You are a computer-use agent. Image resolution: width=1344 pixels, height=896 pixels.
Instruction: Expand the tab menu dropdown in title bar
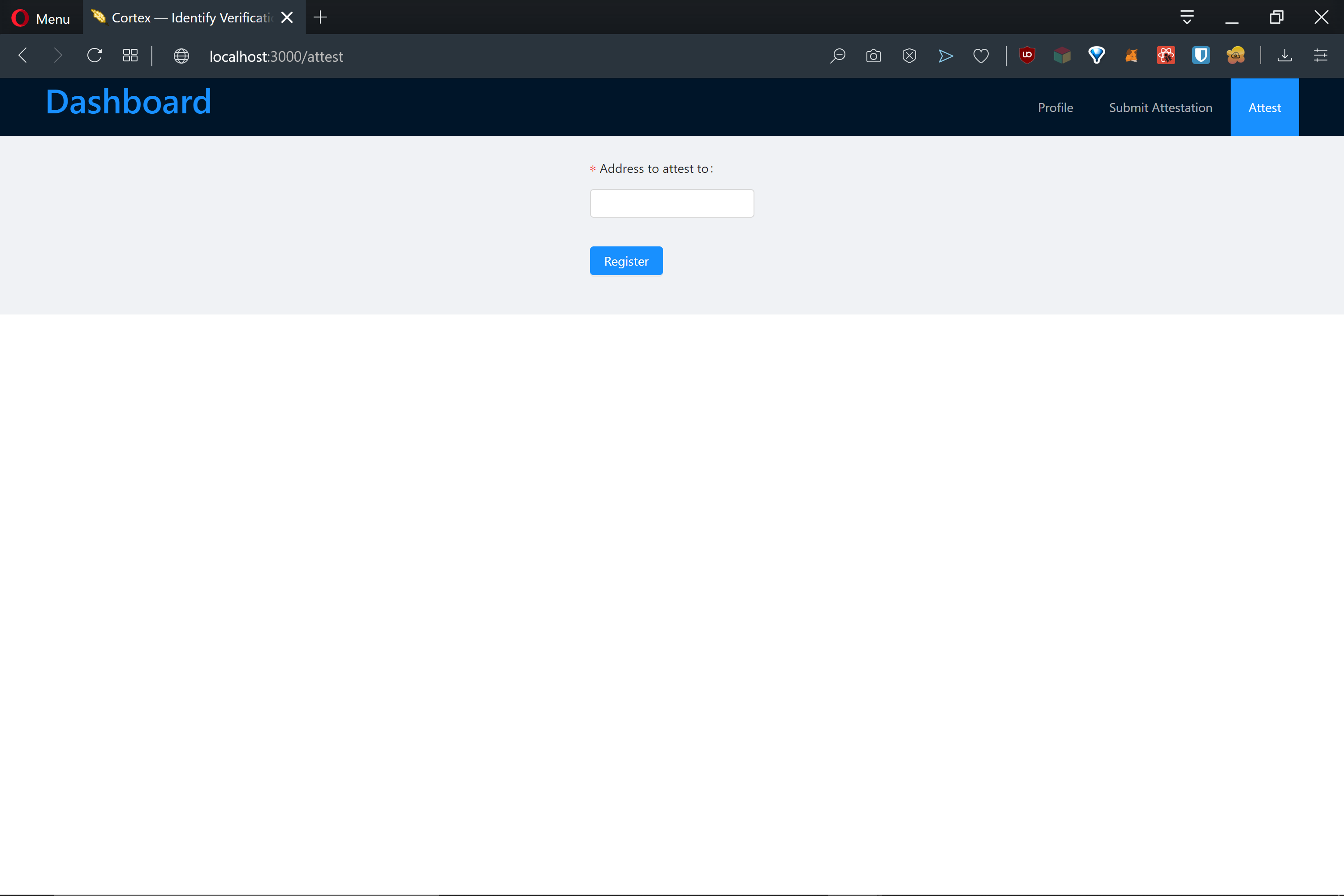click(1187, 17)
